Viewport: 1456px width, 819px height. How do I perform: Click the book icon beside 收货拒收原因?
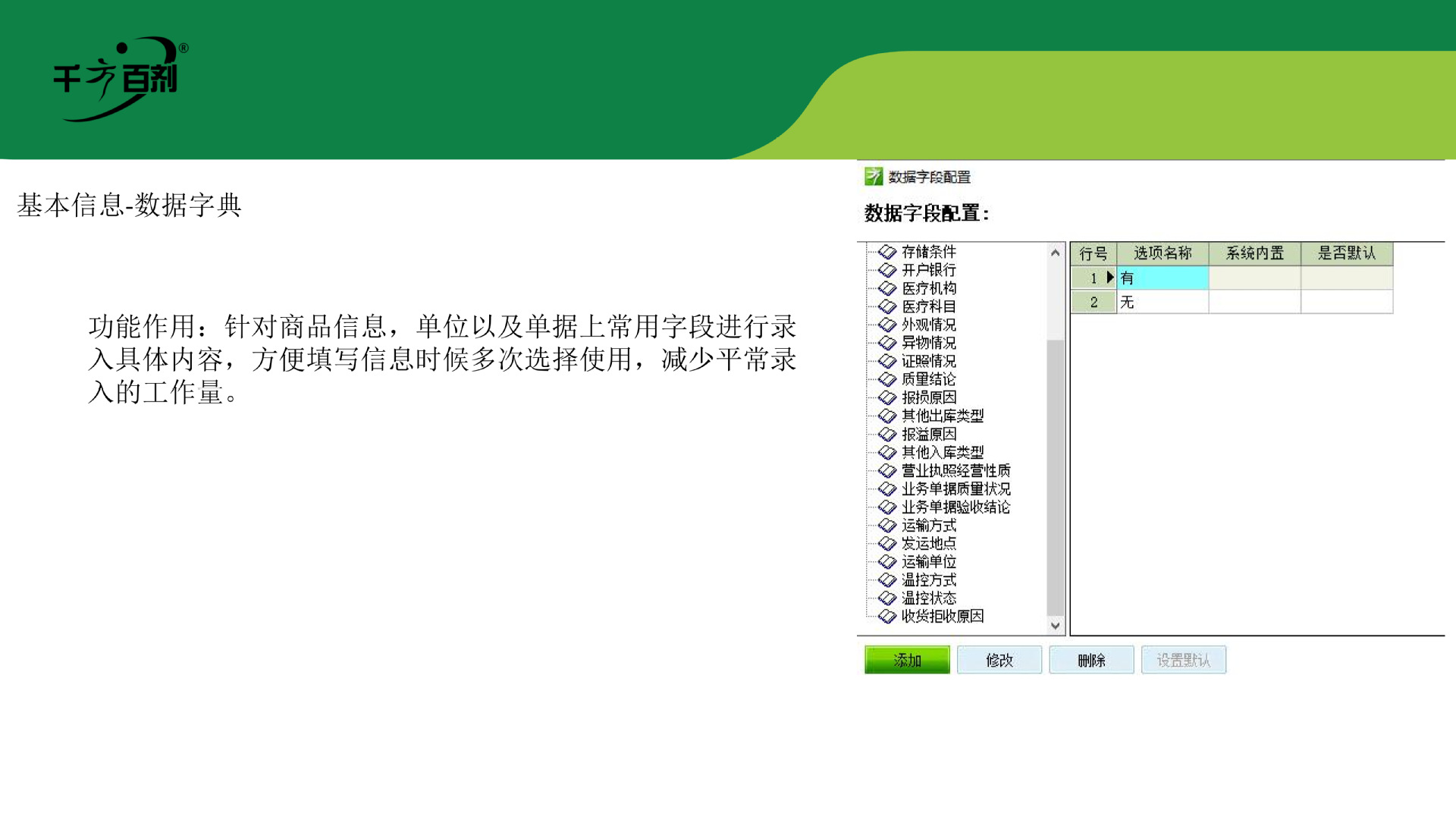coord(886,616)
